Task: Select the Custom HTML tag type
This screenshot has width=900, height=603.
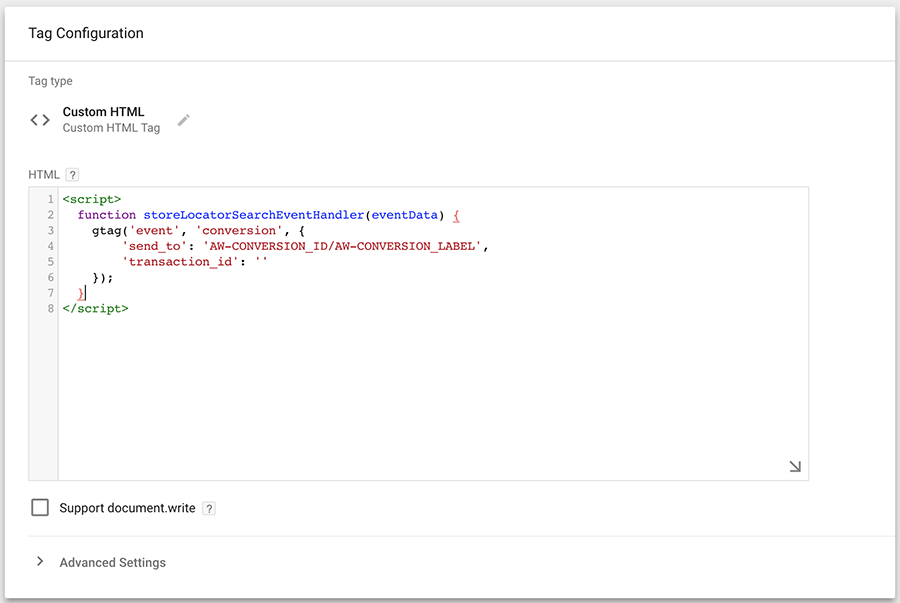Action: tap(103, 112)
